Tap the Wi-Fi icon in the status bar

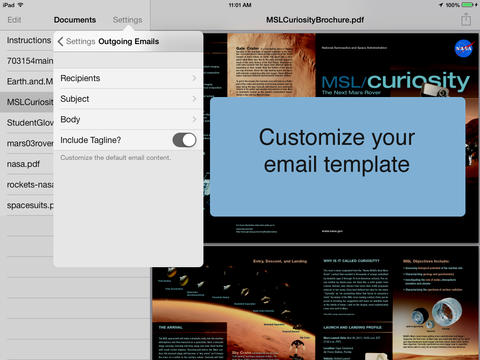(20, 5)
